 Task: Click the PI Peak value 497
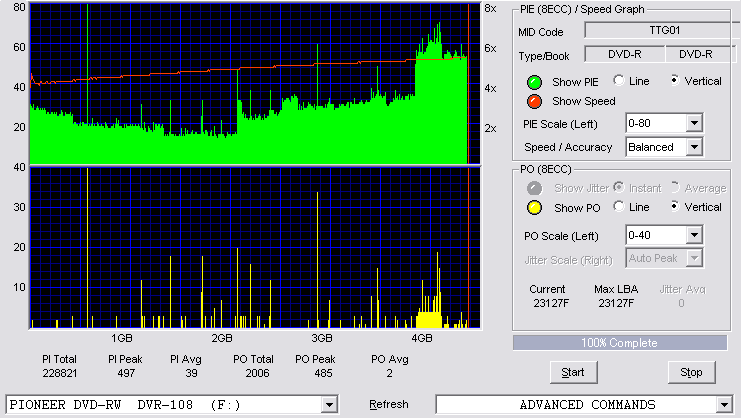point(126,373)
